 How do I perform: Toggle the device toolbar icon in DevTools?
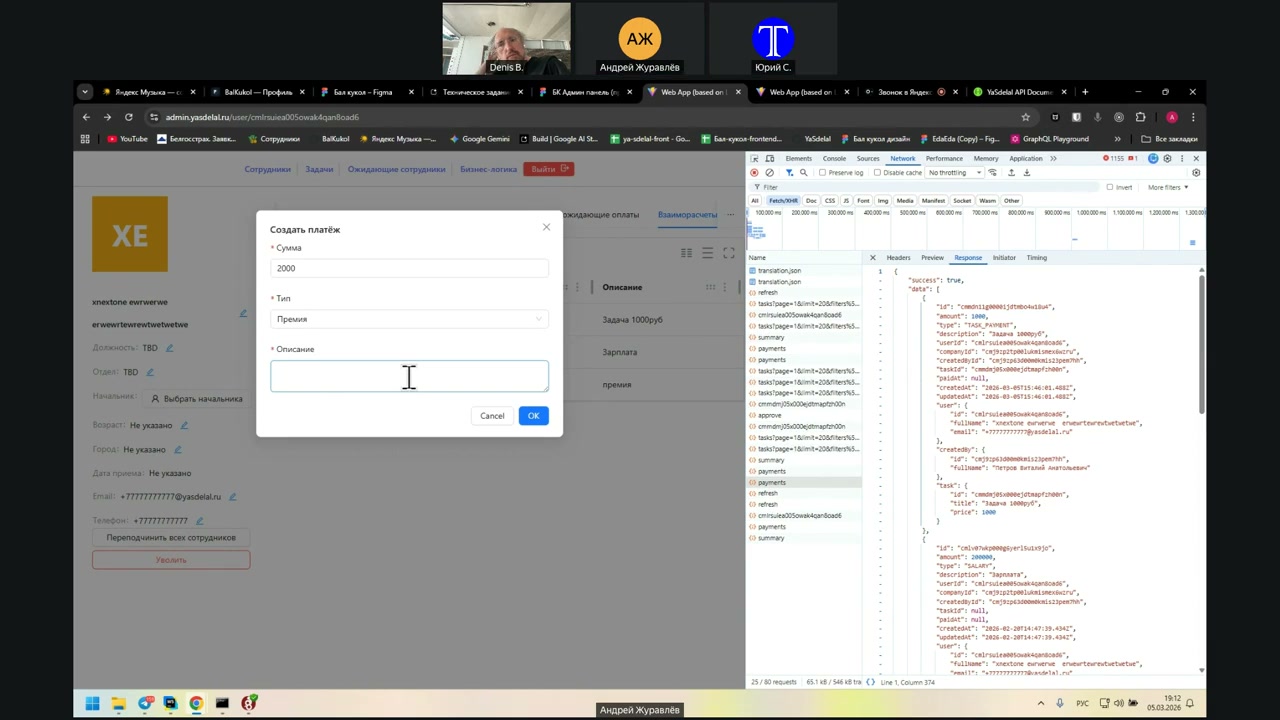(770, 159)
